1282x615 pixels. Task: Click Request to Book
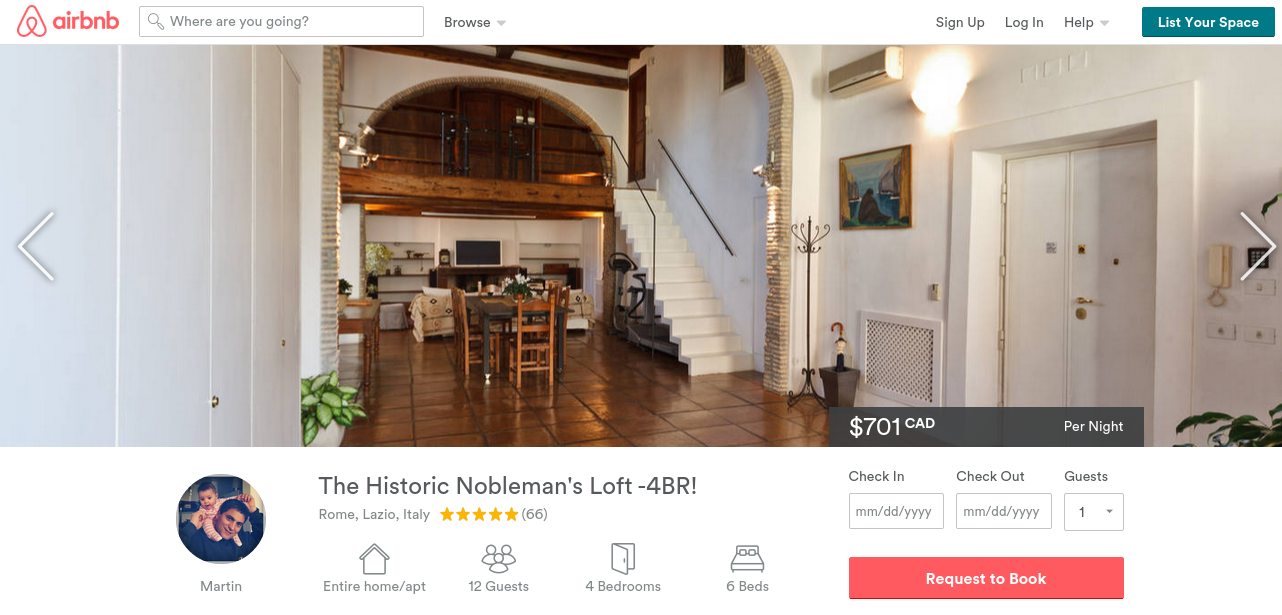(x=986, y=578)
